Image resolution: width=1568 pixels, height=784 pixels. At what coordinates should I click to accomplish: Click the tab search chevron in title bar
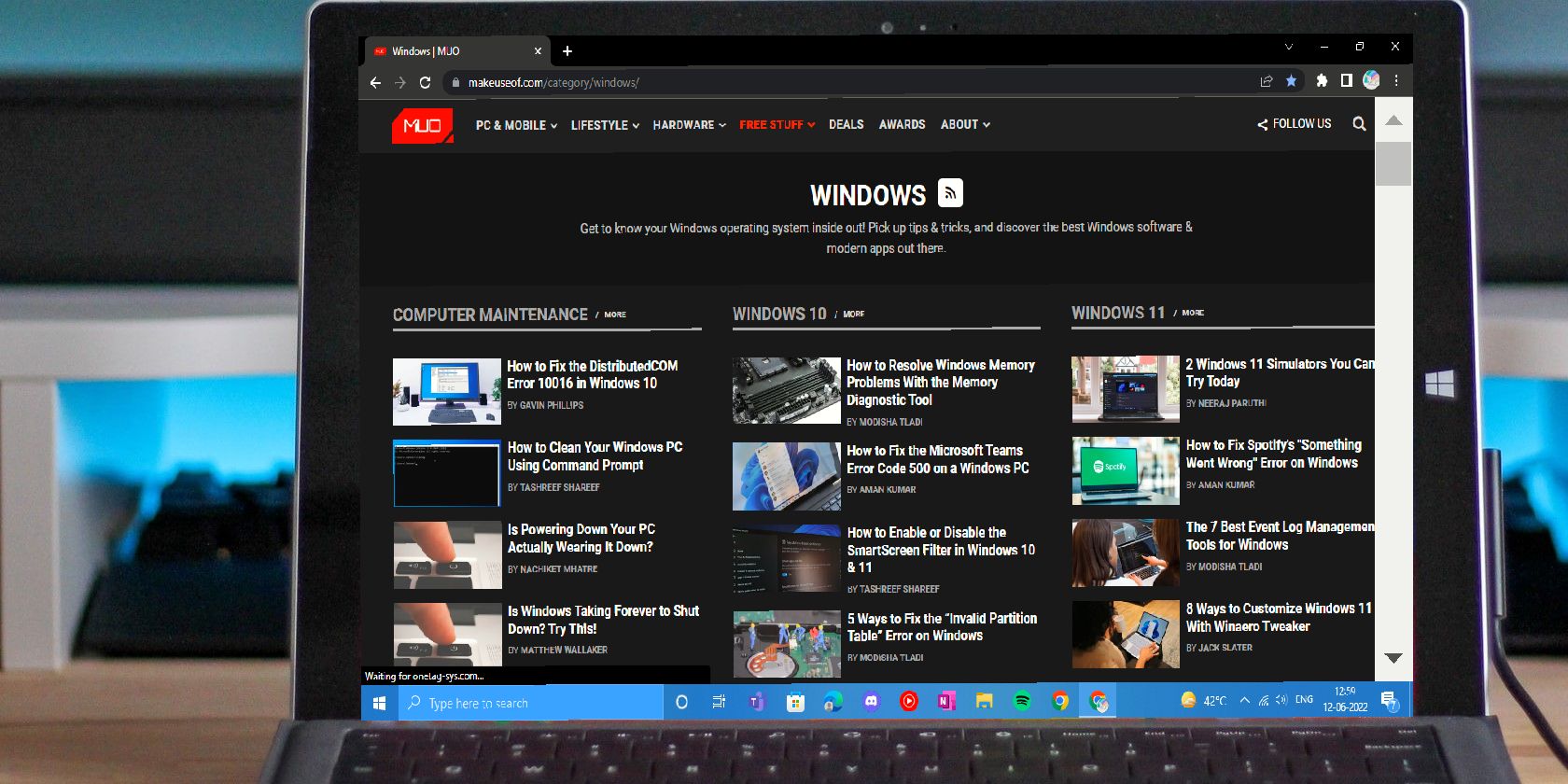point(1289,47)
